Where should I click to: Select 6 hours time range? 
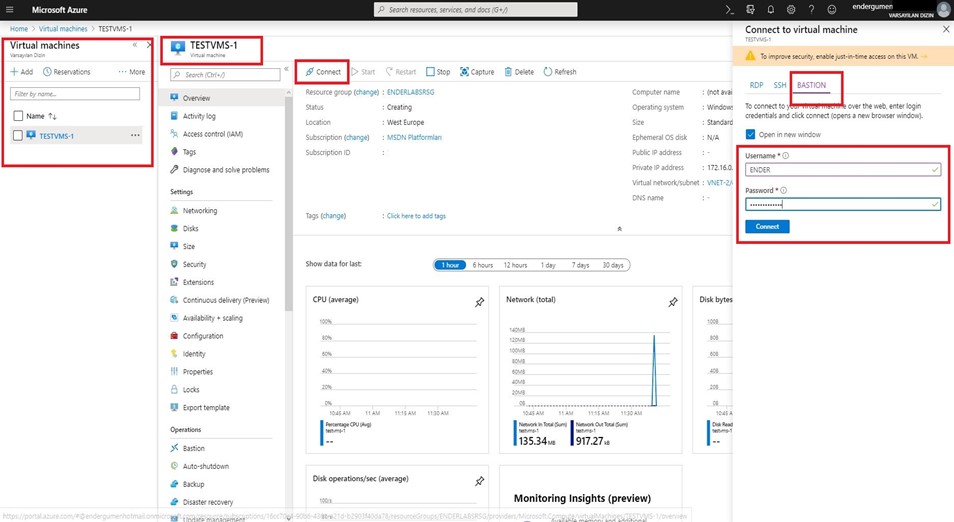tap(482, 265)
